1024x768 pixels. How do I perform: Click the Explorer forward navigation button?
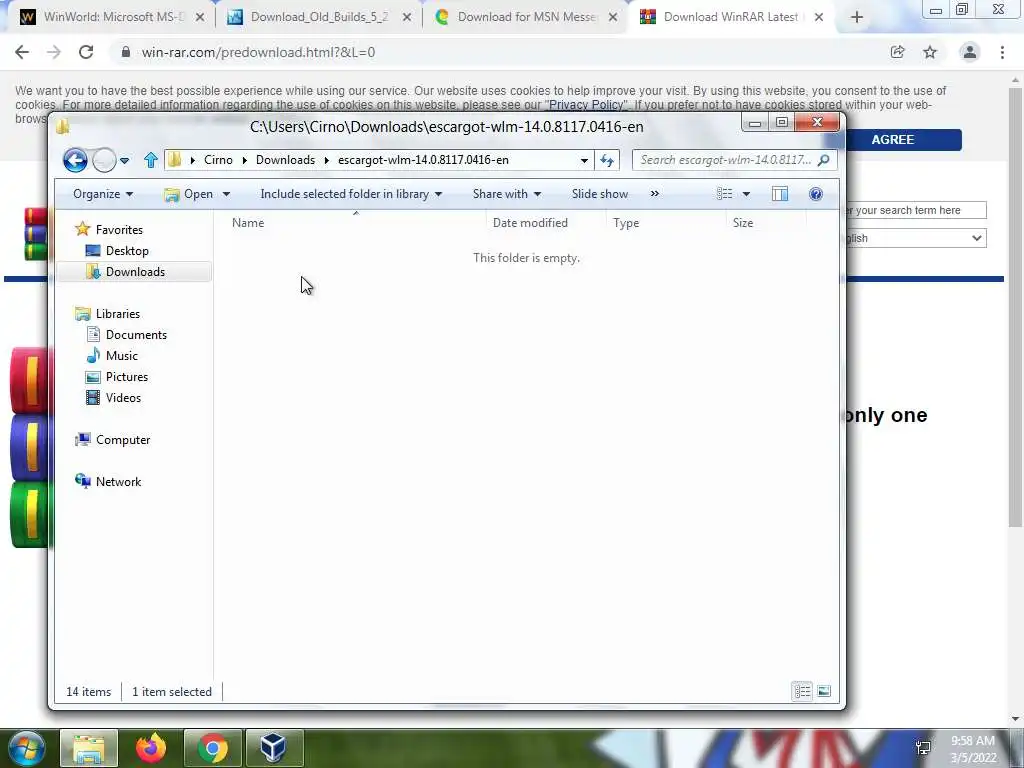104,160
